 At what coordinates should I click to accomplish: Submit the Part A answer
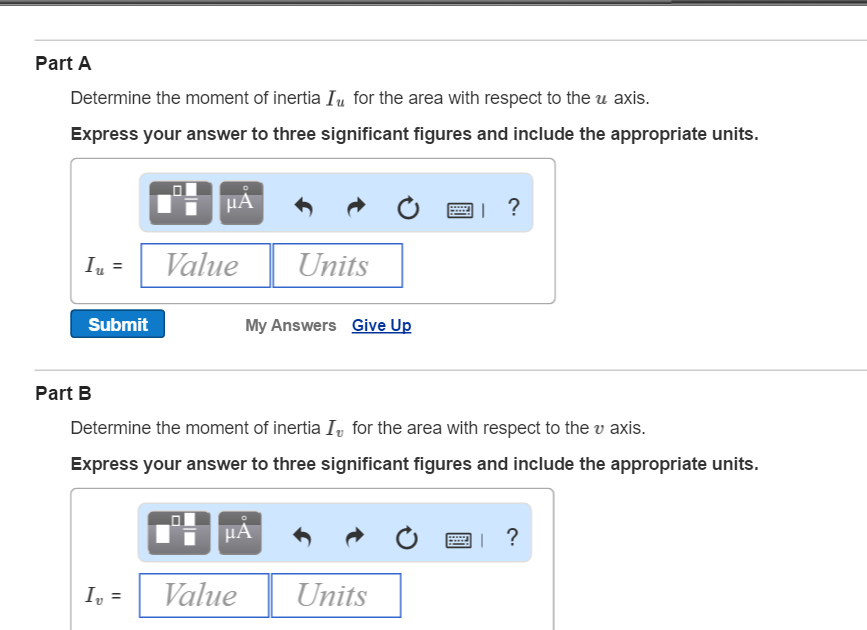tap(117, 324)
